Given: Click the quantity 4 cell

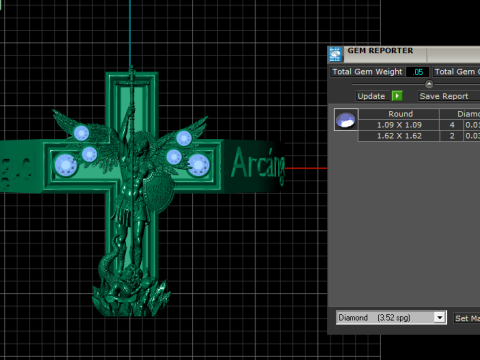Looking at the screenshot, I should coord(452,125).
